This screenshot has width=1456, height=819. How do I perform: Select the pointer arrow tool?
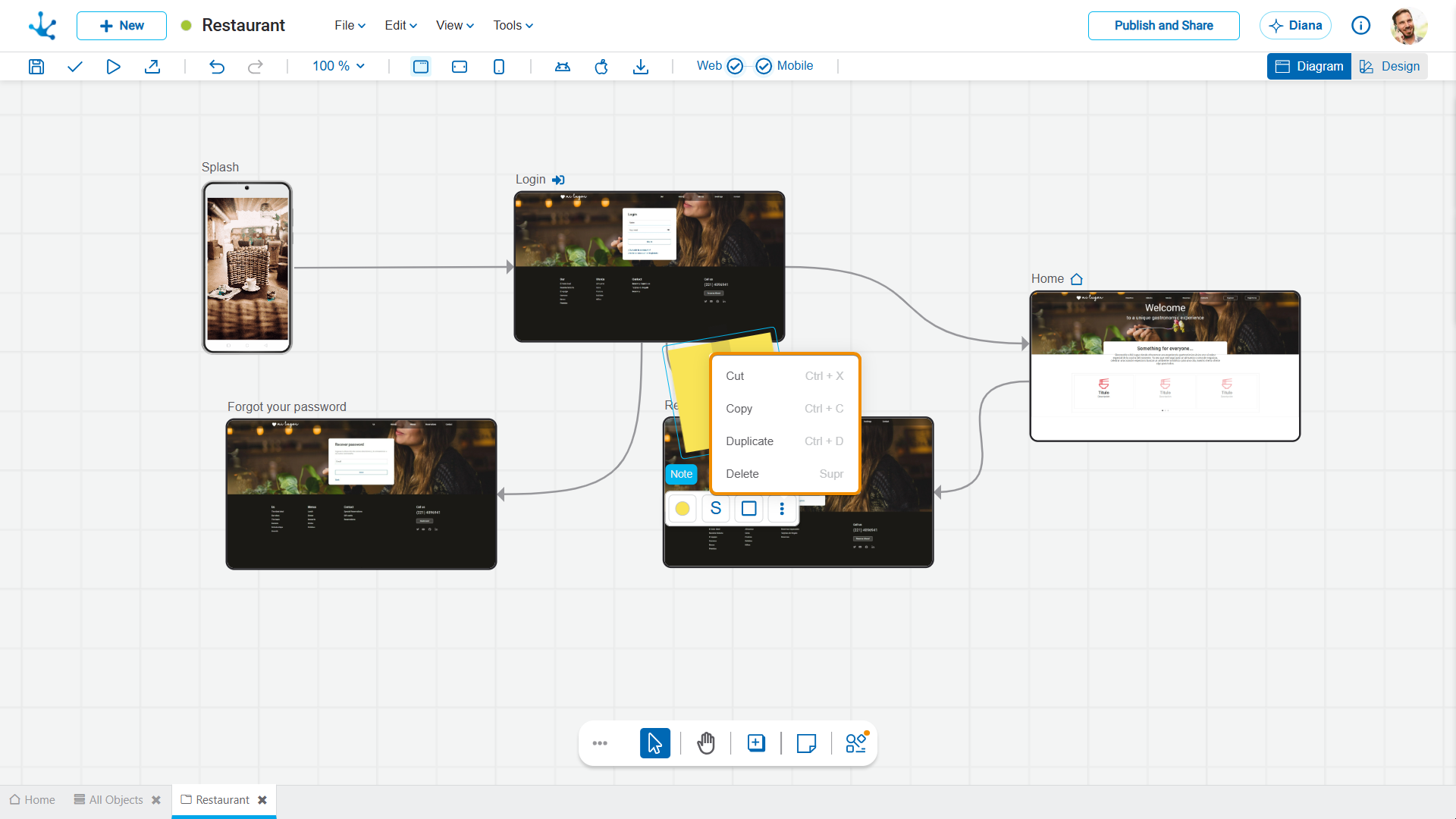655,743
